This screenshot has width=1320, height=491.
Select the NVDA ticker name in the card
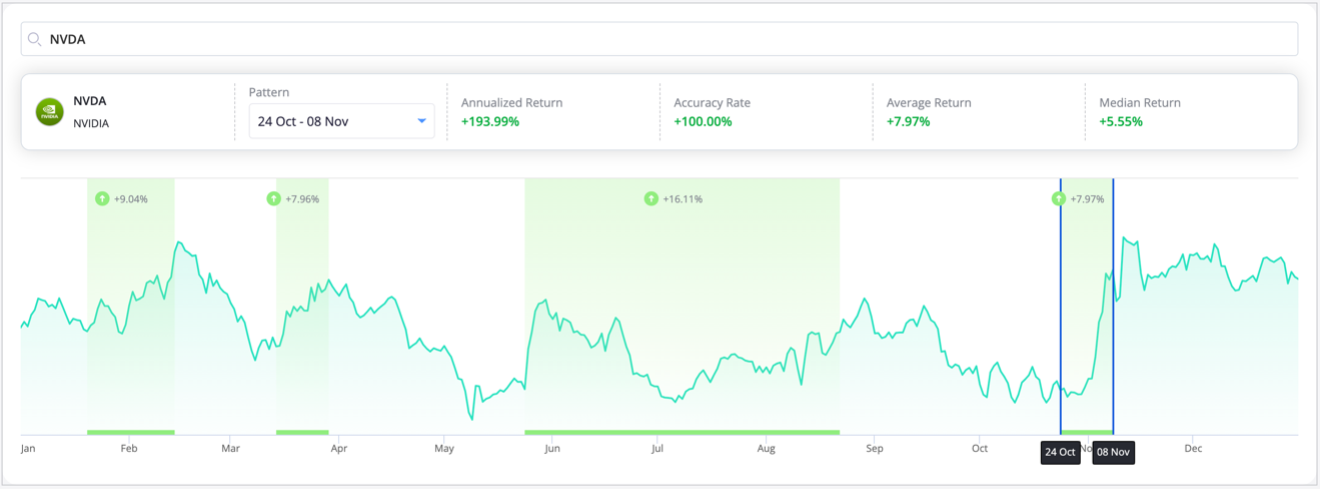coord(90,101)
